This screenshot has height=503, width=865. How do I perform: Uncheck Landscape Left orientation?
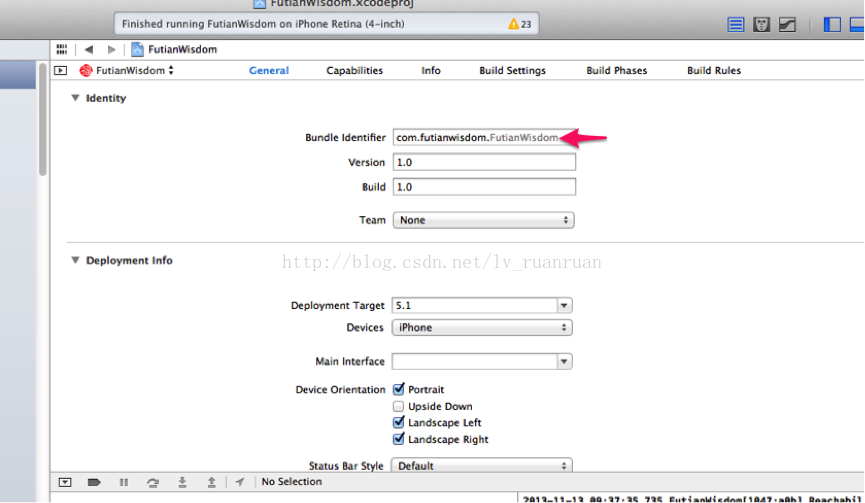coord(398,422)
